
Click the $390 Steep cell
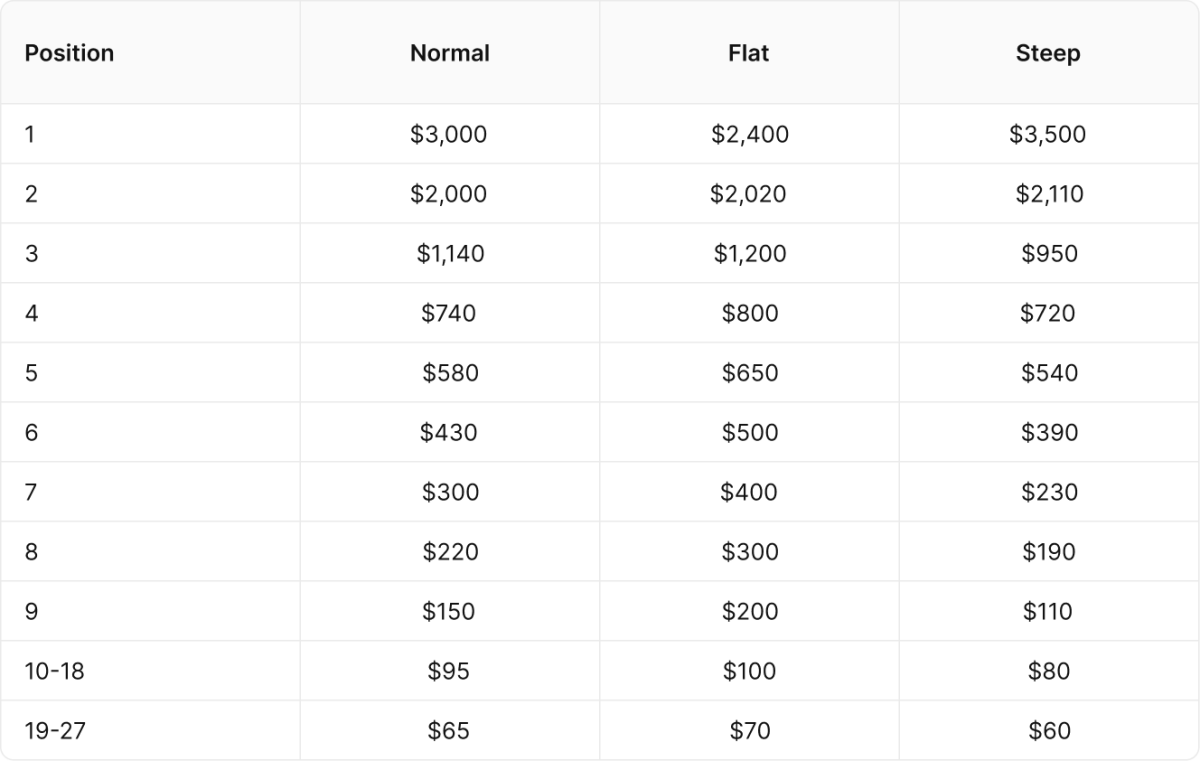[x=1049, y=433]
